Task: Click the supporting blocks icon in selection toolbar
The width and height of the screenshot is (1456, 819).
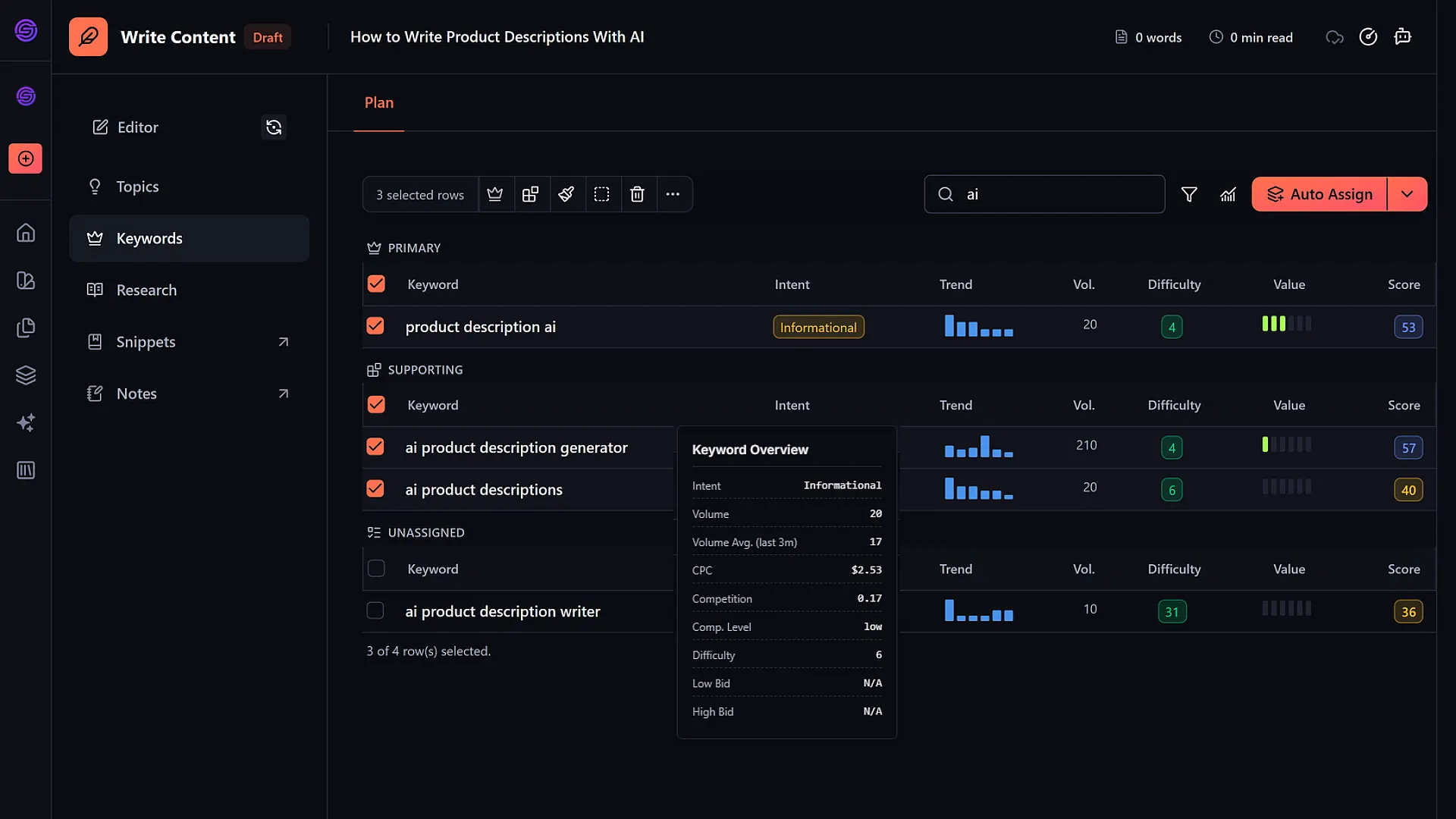Action: (531, 194)
